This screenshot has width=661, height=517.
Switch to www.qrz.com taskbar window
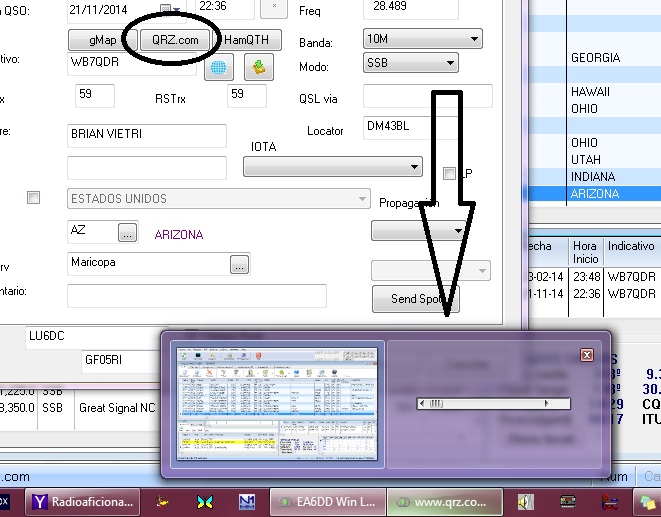pyautogui.click(x=441, y=501)
